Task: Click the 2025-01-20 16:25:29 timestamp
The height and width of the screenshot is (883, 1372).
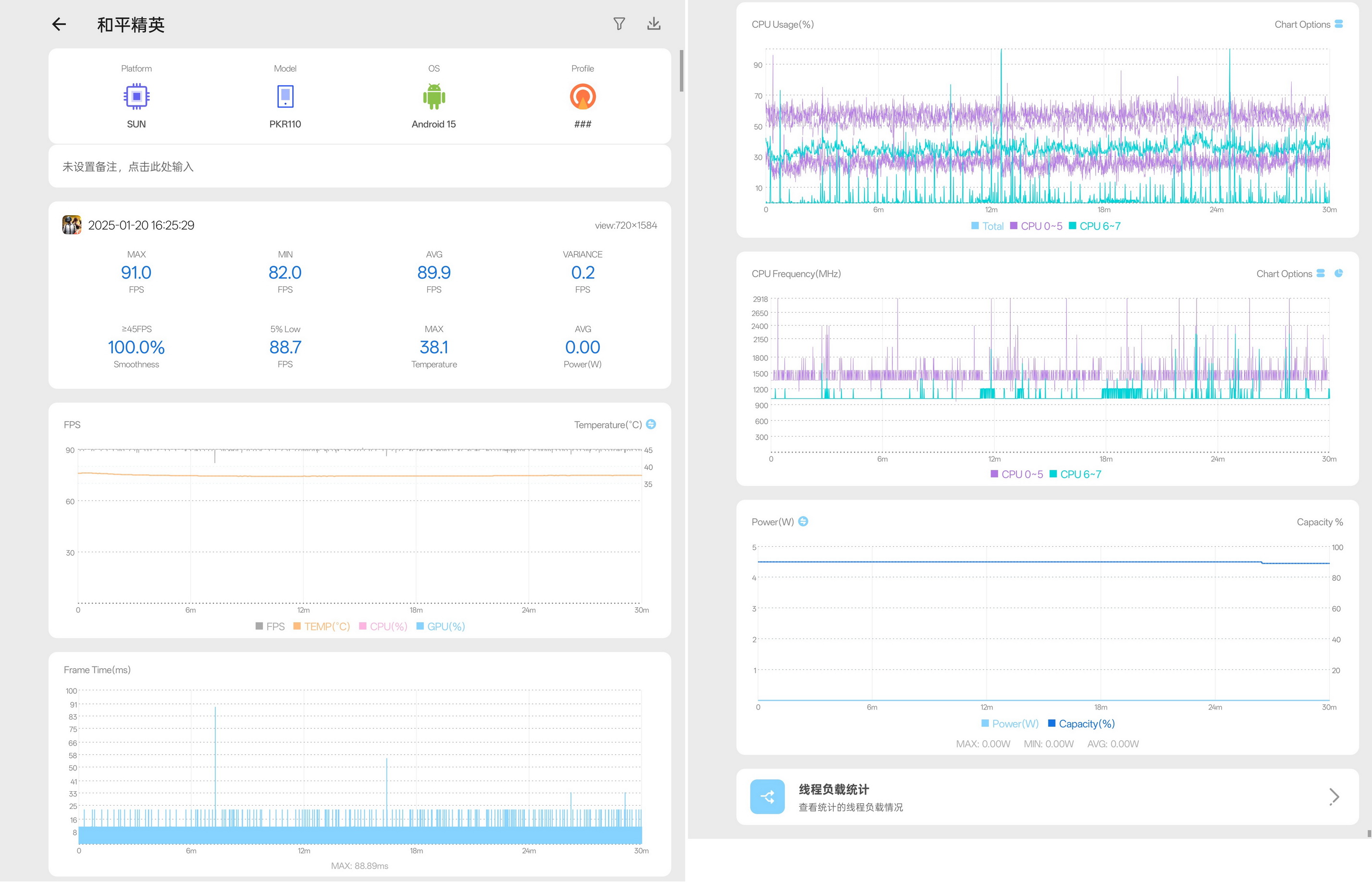Action: point(141,225)
